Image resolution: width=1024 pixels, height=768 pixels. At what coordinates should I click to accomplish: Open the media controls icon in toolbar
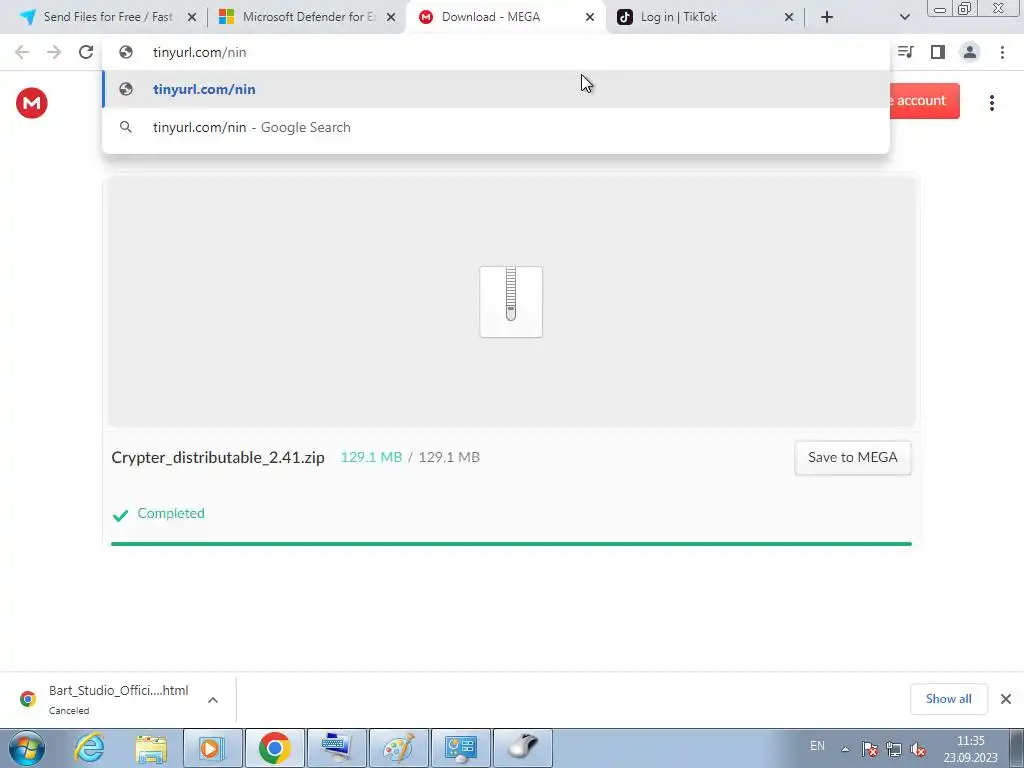(x=906, y=52)
